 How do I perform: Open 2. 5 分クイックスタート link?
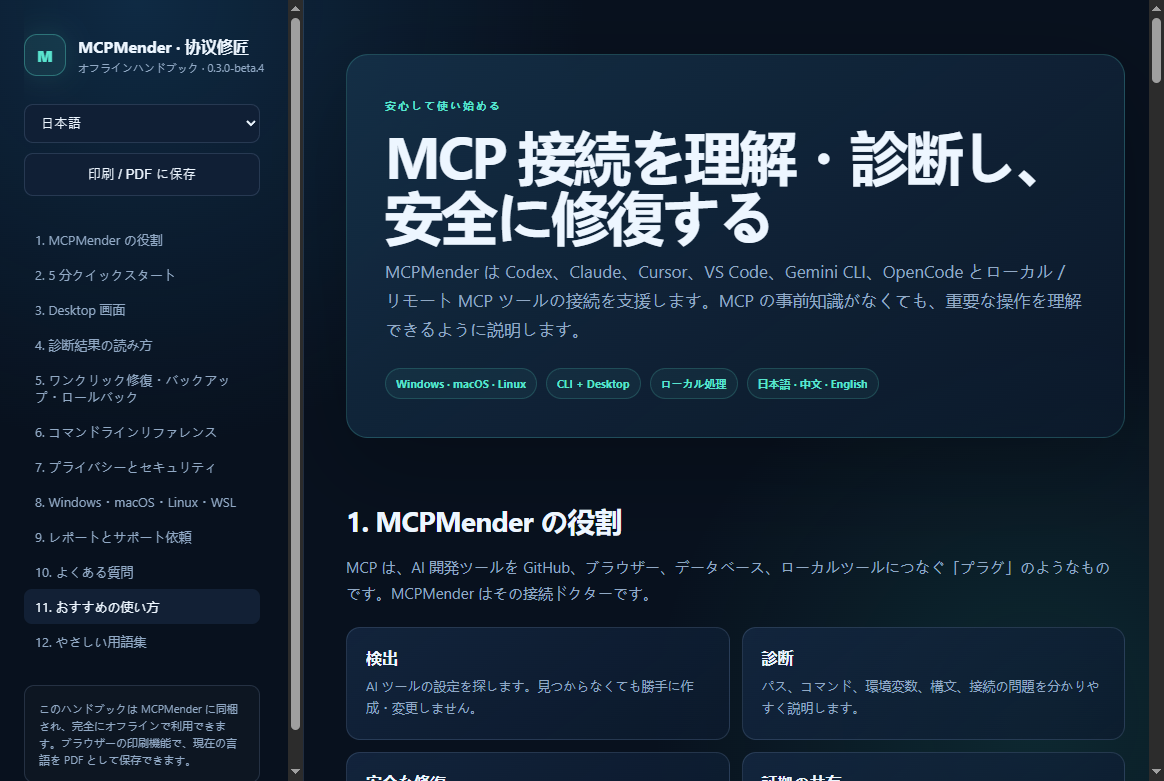[142, 275]
